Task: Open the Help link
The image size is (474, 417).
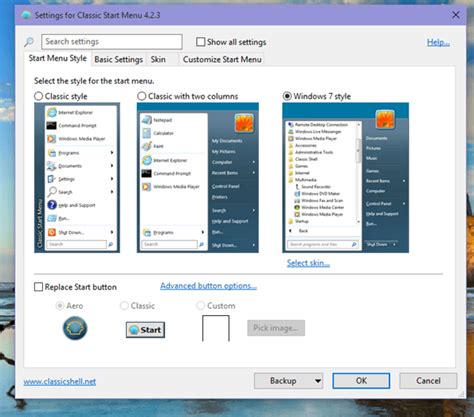Action: click(x=438, y=42)
